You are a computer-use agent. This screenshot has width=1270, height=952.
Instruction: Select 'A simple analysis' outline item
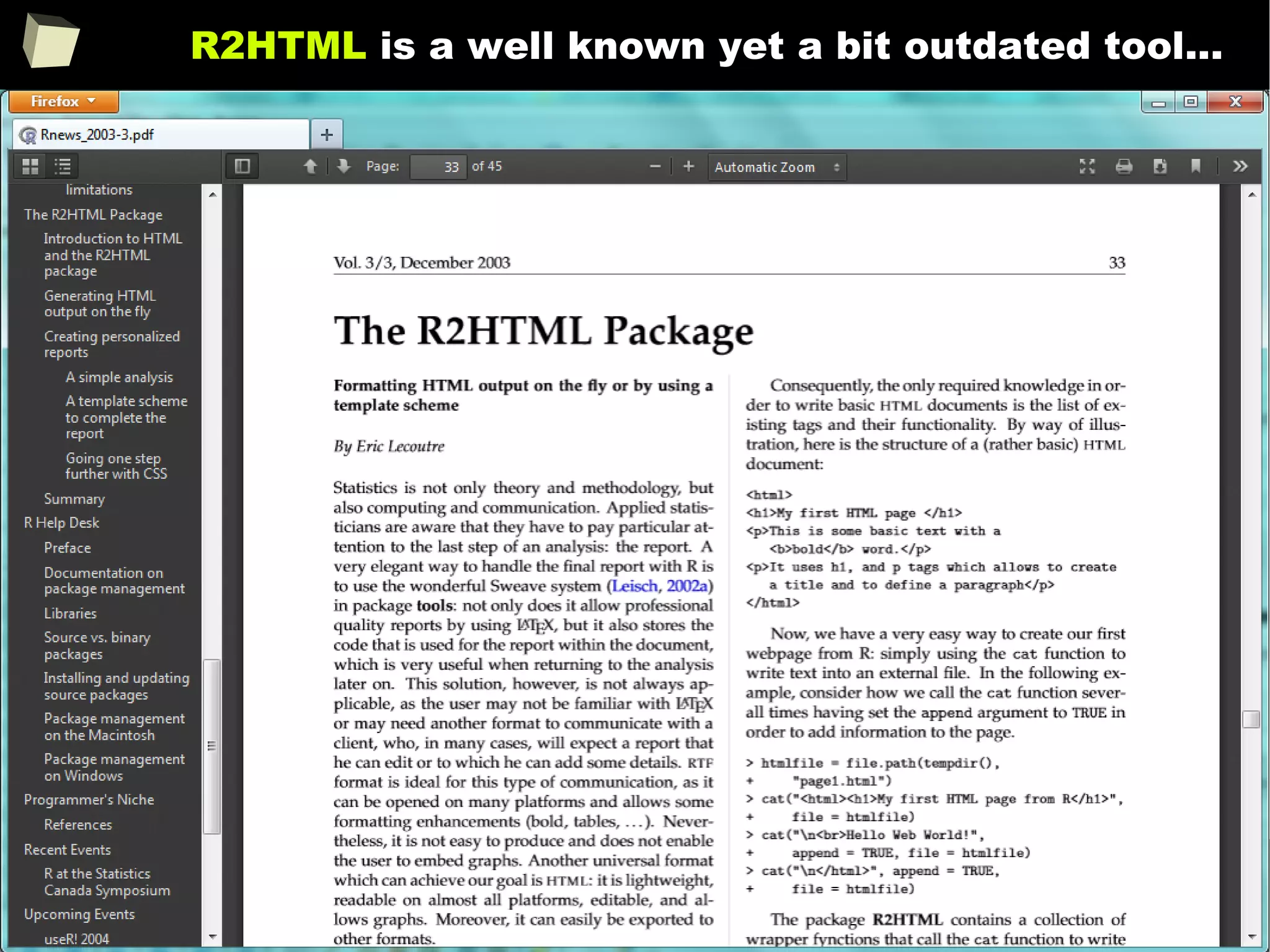click(x=119, y=377)
